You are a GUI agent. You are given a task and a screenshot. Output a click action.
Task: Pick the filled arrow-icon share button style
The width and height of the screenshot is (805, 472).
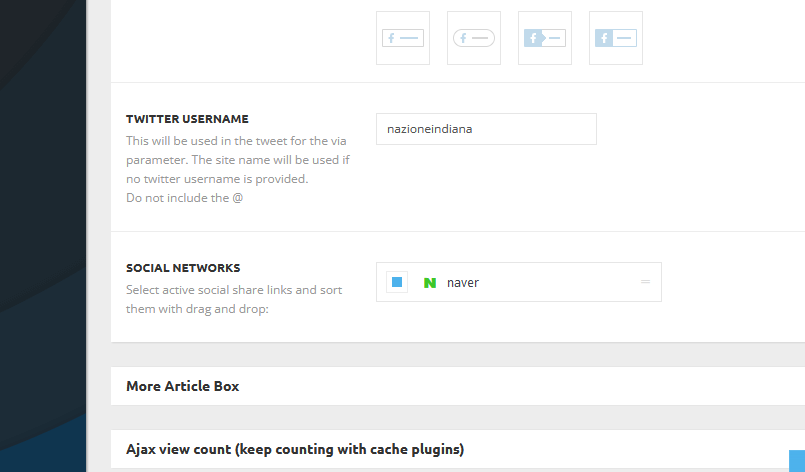click(545, 38)
